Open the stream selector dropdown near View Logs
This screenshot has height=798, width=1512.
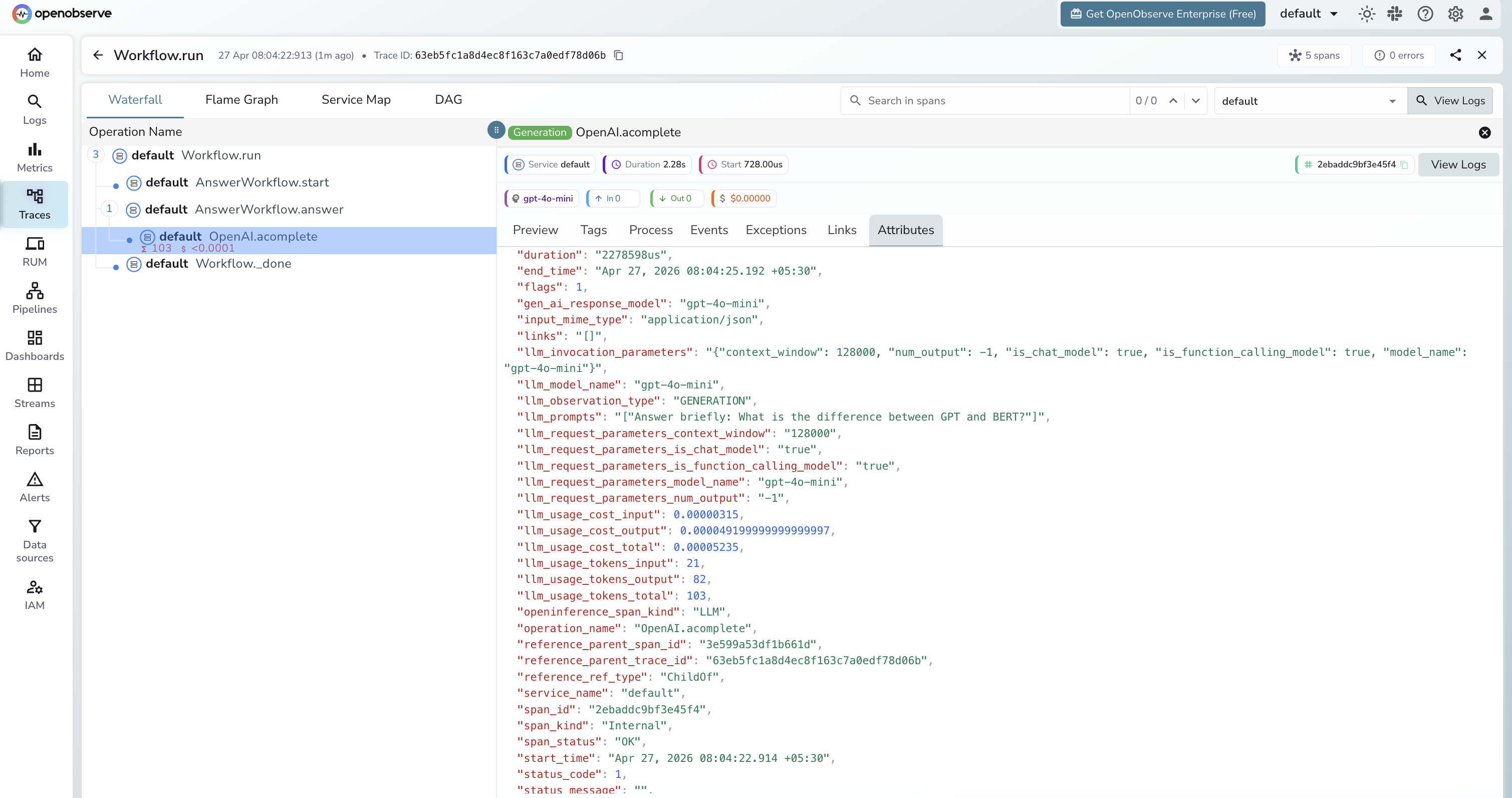coord(1310,100)
